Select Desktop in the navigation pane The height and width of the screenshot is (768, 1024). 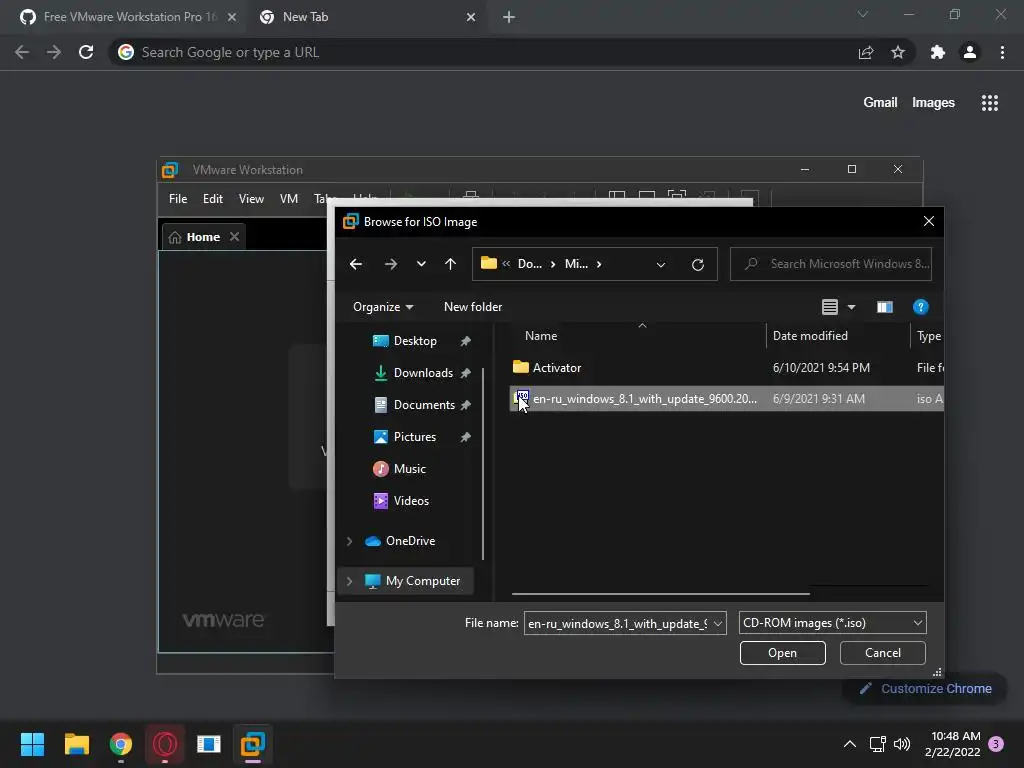[x=415, y=341]
